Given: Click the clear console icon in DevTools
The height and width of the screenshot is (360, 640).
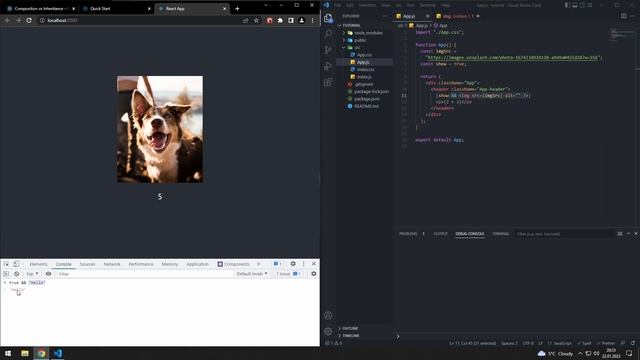Looking at the screenshot, I should [x=17, y=274].
